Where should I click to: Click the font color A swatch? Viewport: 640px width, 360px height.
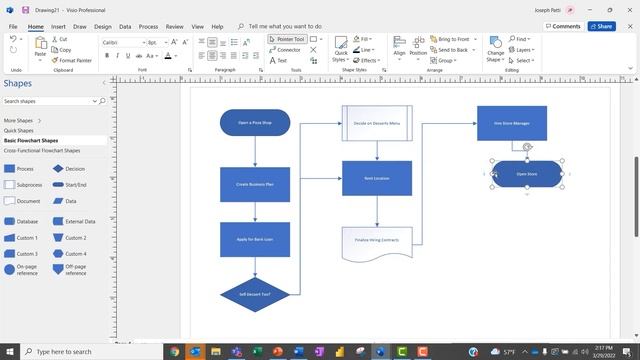[x=168, y=56]
